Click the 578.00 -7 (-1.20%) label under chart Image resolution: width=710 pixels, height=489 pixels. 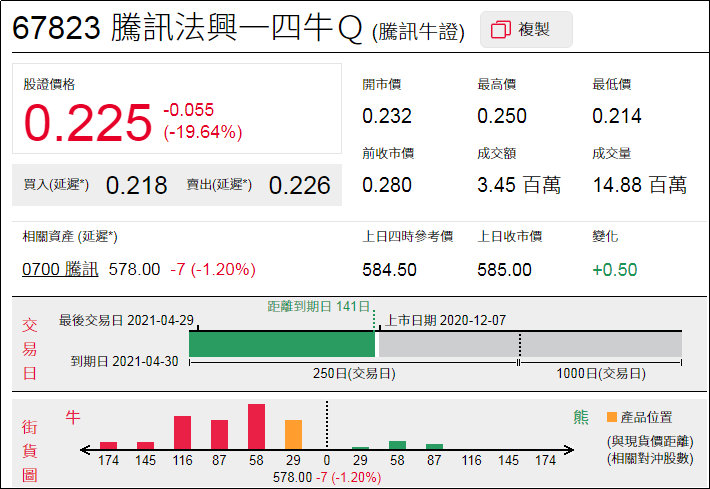tap(327, 477)
